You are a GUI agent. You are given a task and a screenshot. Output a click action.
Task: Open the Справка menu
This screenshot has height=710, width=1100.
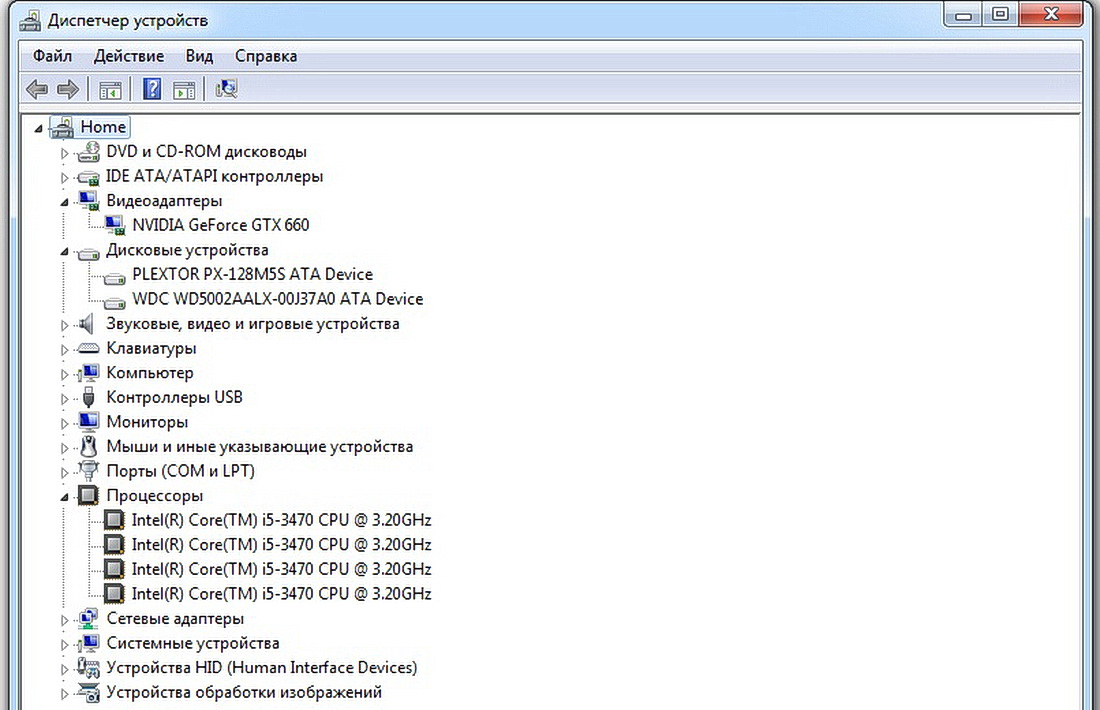266,56
